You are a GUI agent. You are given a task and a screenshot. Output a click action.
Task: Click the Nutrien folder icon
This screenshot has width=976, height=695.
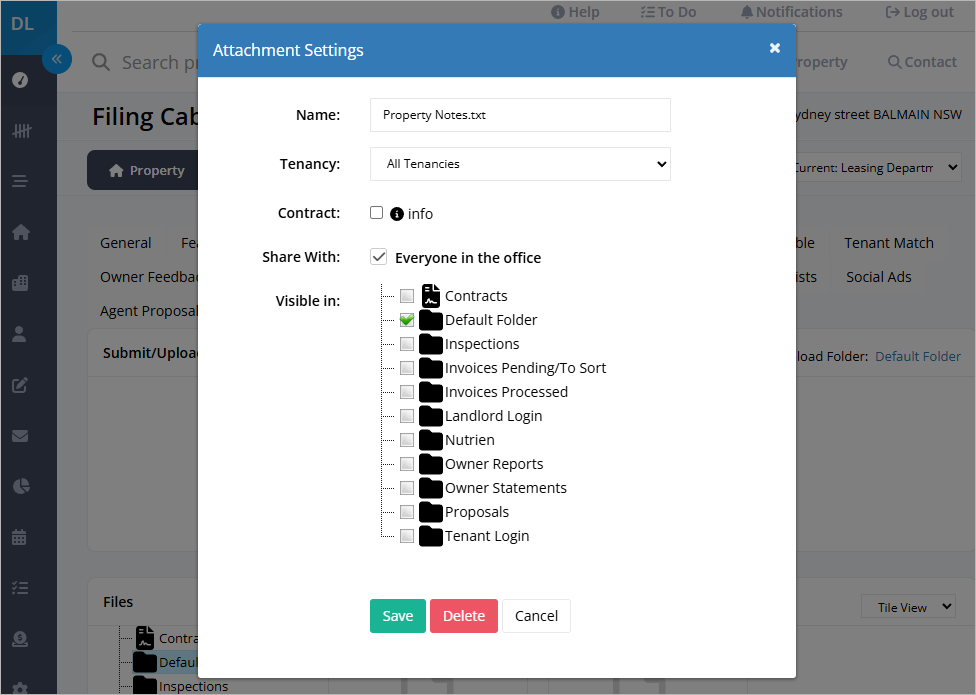[431, 440]
